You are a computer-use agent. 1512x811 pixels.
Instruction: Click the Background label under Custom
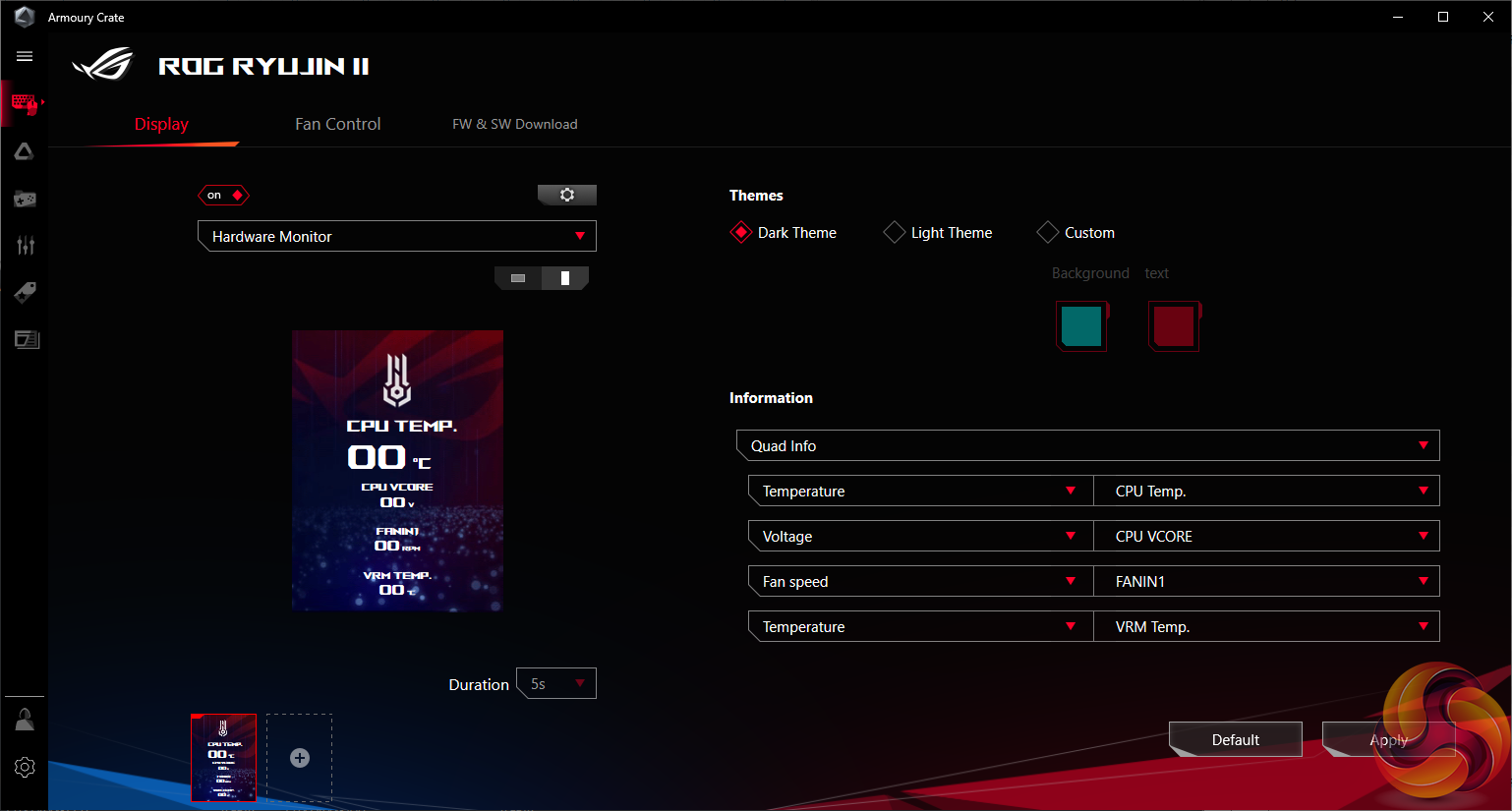(1090, 273)
